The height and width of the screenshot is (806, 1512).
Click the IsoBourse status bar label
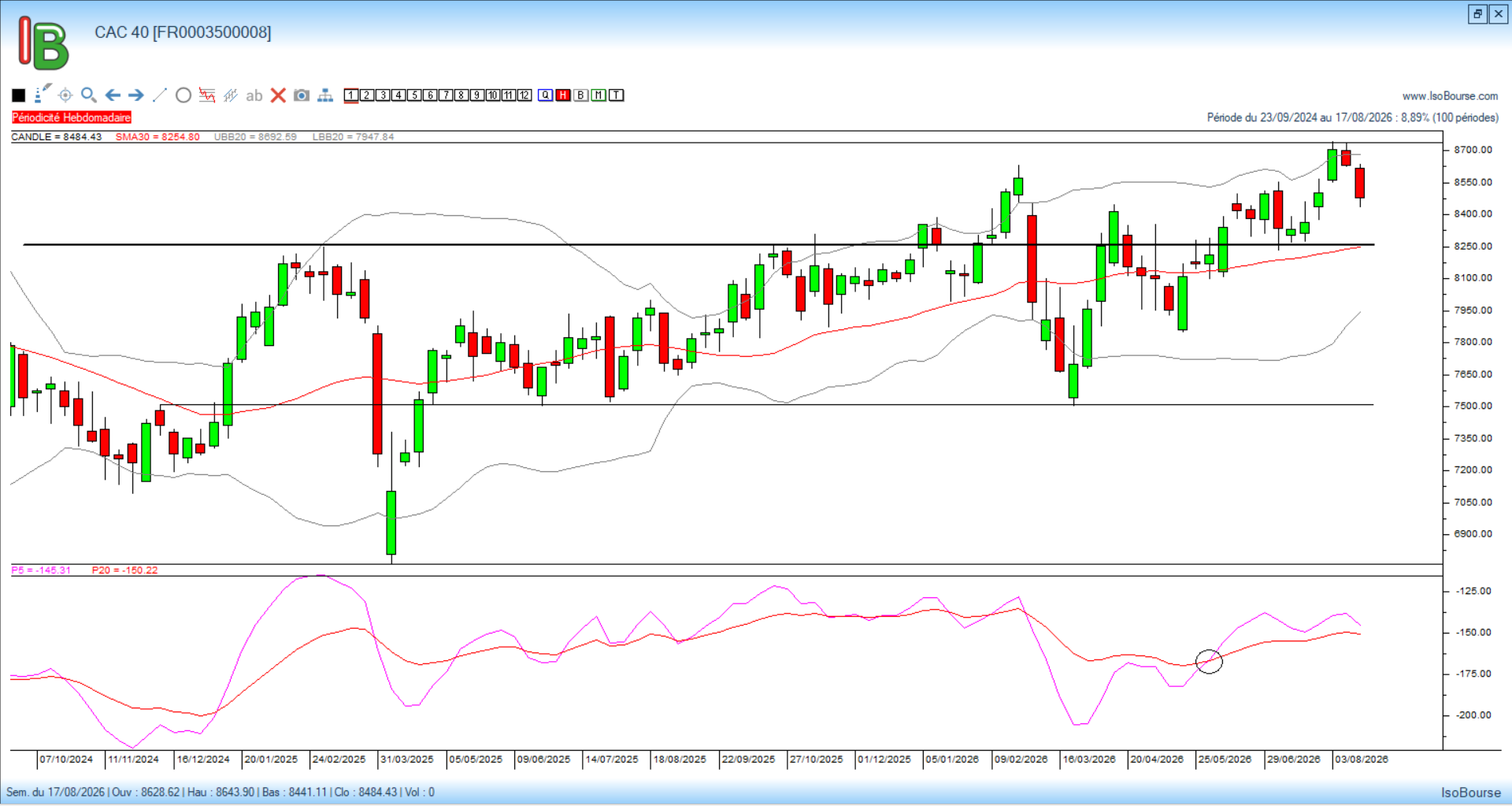tap(1471, 793)
